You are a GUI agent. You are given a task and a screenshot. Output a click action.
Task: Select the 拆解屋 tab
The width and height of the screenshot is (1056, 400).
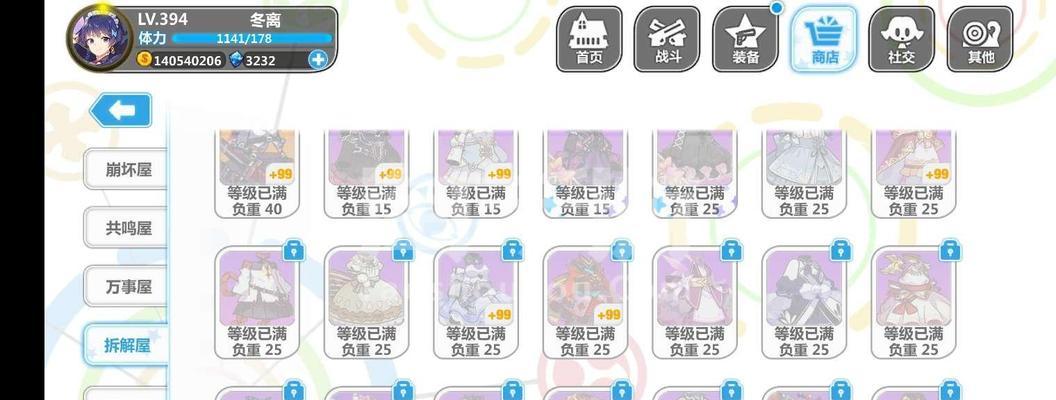point(126,345)
